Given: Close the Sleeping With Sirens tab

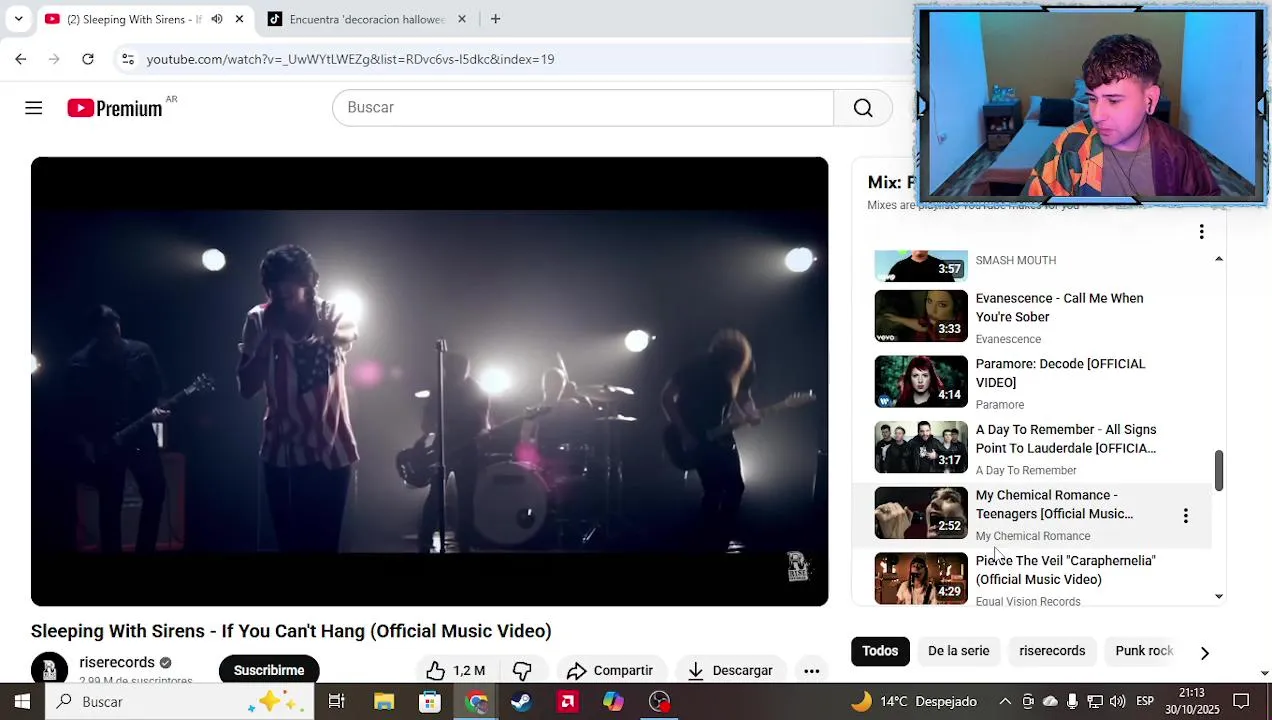Looking at the screenshot, I should (239, 19).
